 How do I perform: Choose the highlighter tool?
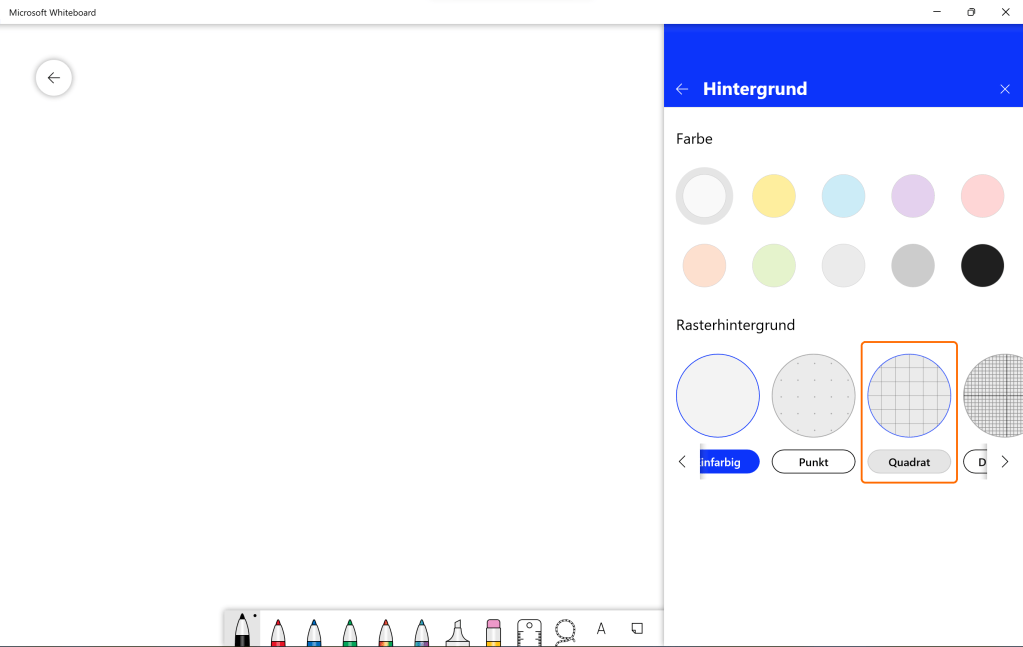coord(457,632)
